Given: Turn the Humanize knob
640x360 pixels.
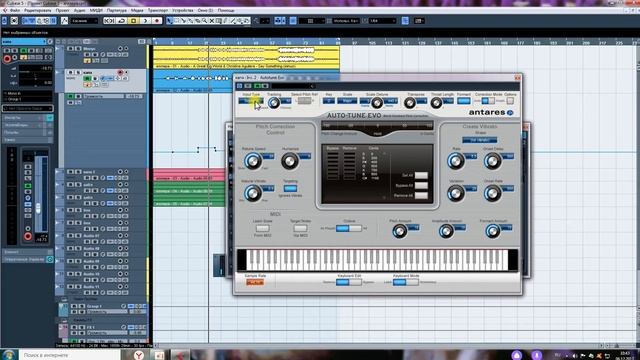Looking at the screenshot, I should [289, 161].
